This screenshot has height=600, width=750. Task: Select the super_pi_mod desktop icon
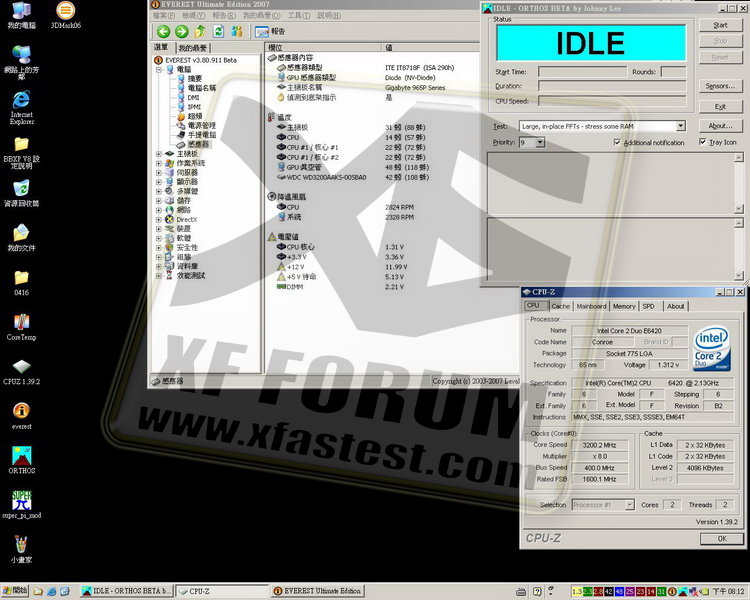(22, 504)
